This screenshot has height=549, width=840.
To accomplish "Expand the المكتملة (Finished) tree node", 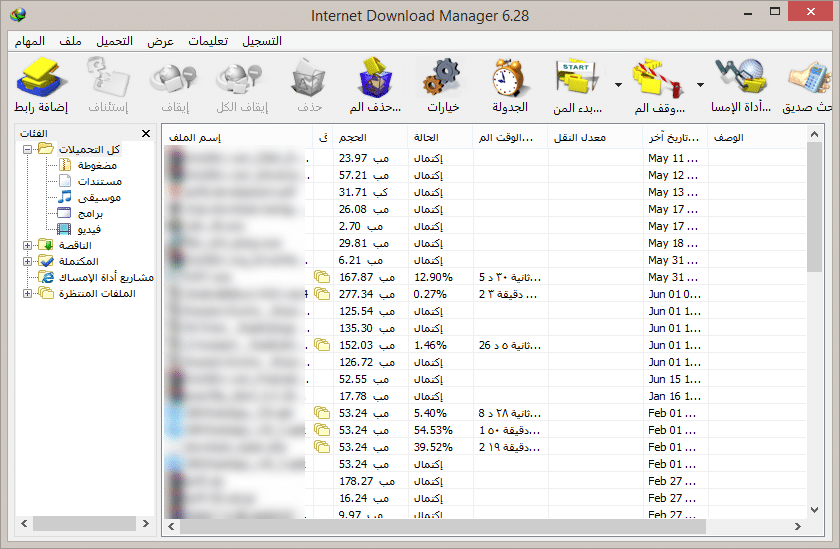I will coord(27,261).
